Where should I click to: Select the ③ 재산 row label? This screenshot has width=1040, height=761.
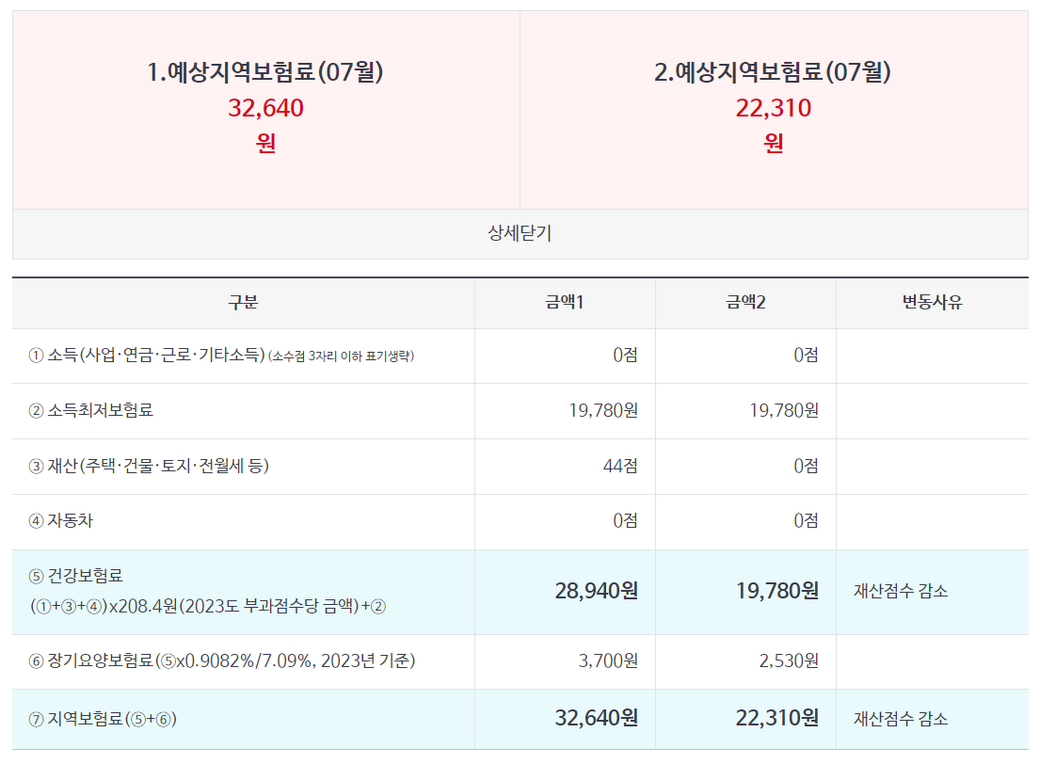point(149,466)
